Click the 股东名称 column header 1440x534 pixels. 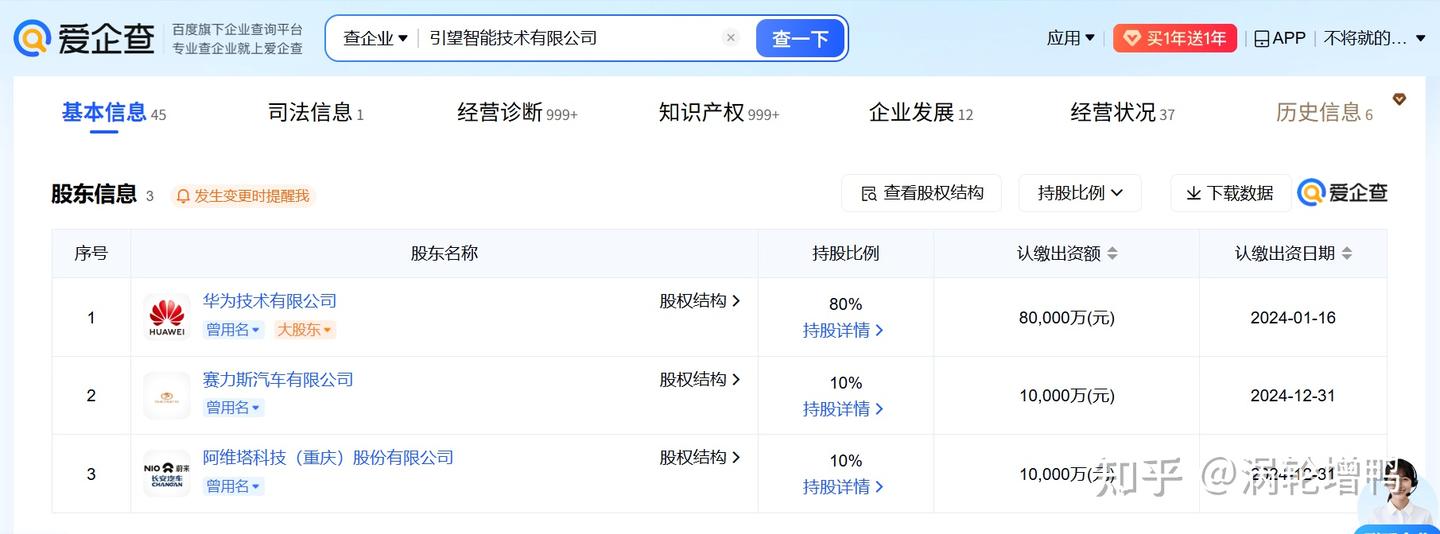(x=444, y=254)
